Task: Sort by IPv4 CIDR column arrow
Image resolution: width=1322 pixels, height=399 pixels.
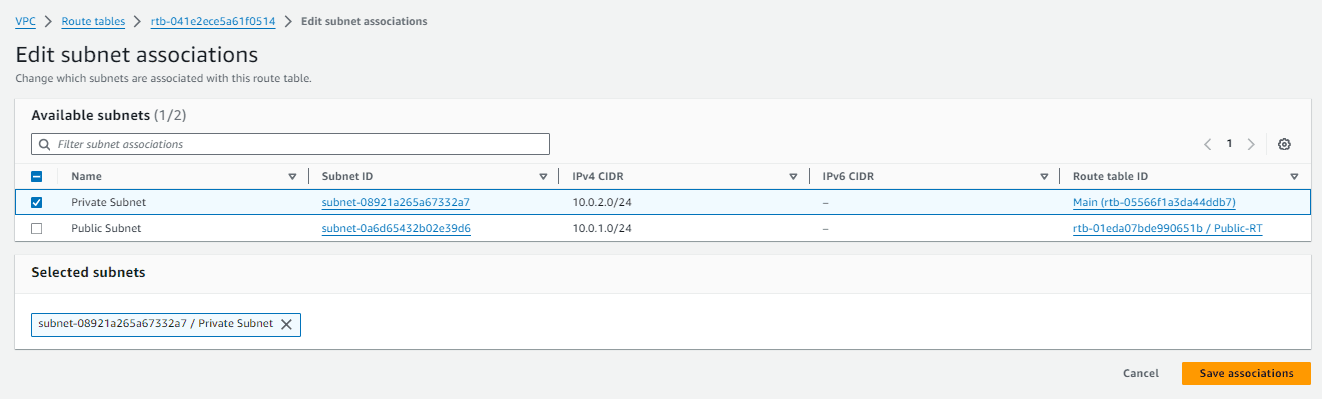Action: tap(792, 176)
